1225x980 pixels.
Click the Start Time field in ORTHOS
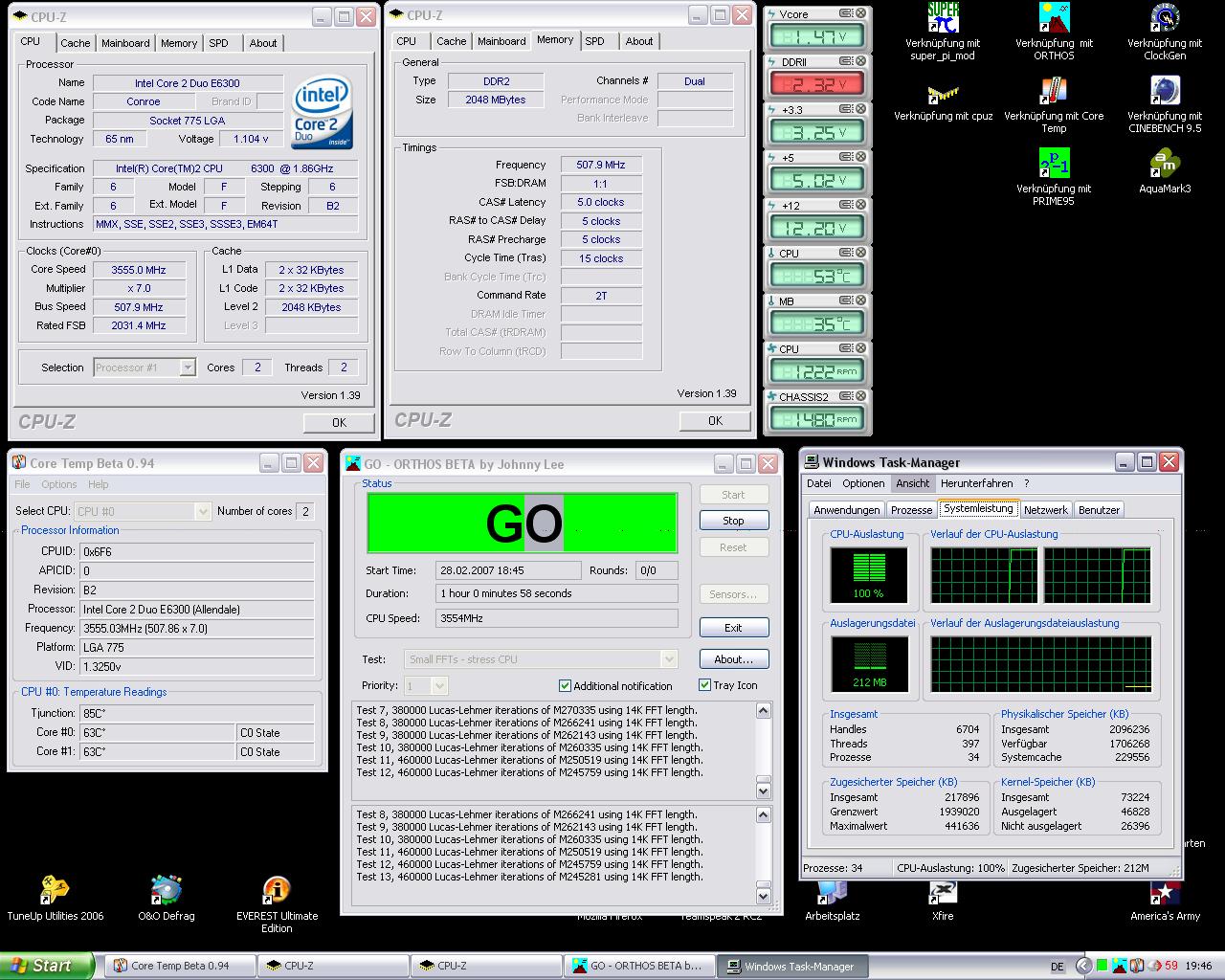click(508, 570)
